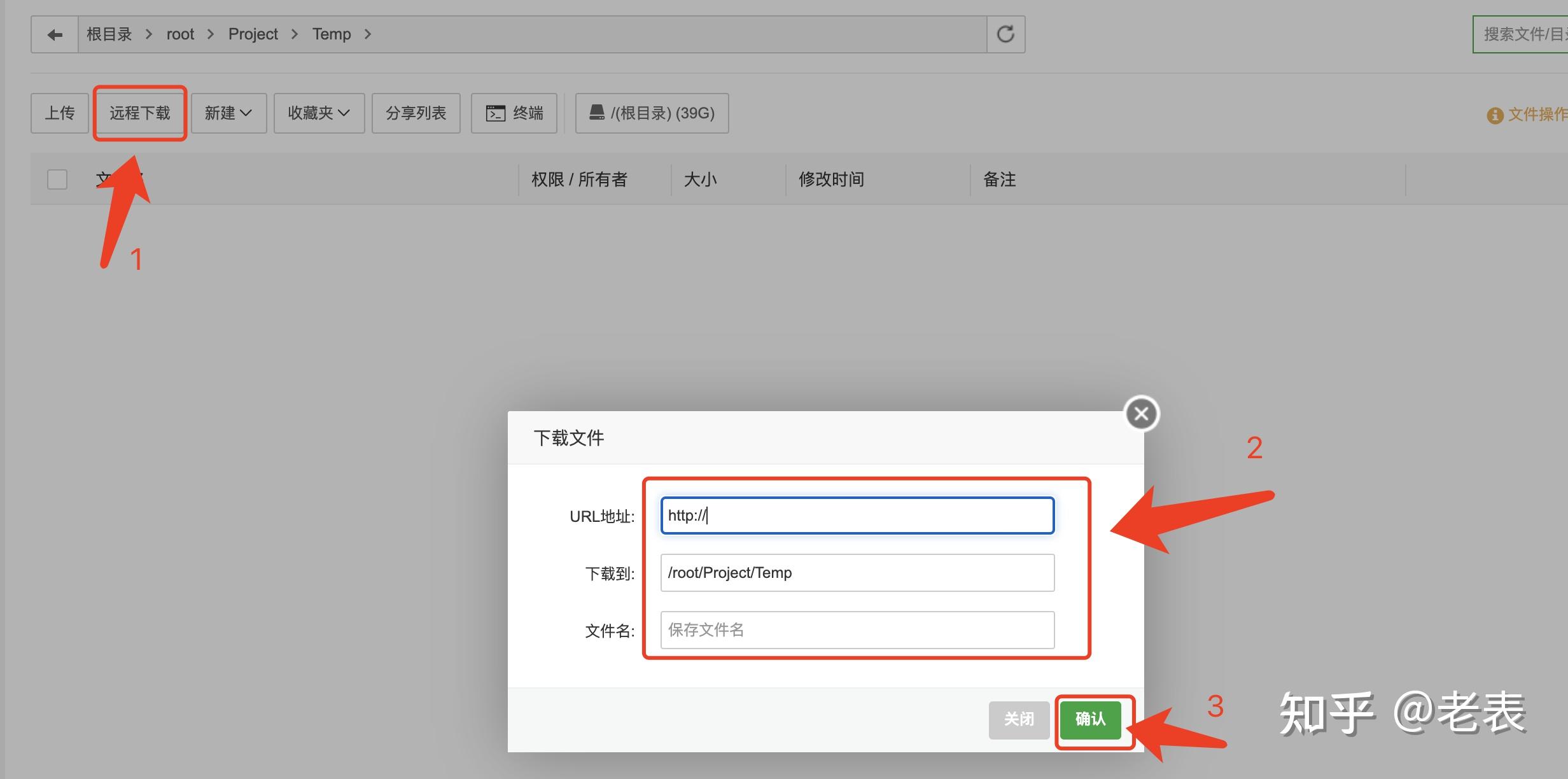Close the 下载文件 dialog with the X icon
Screen dimensions: 1568x779
coord(1141,413)
